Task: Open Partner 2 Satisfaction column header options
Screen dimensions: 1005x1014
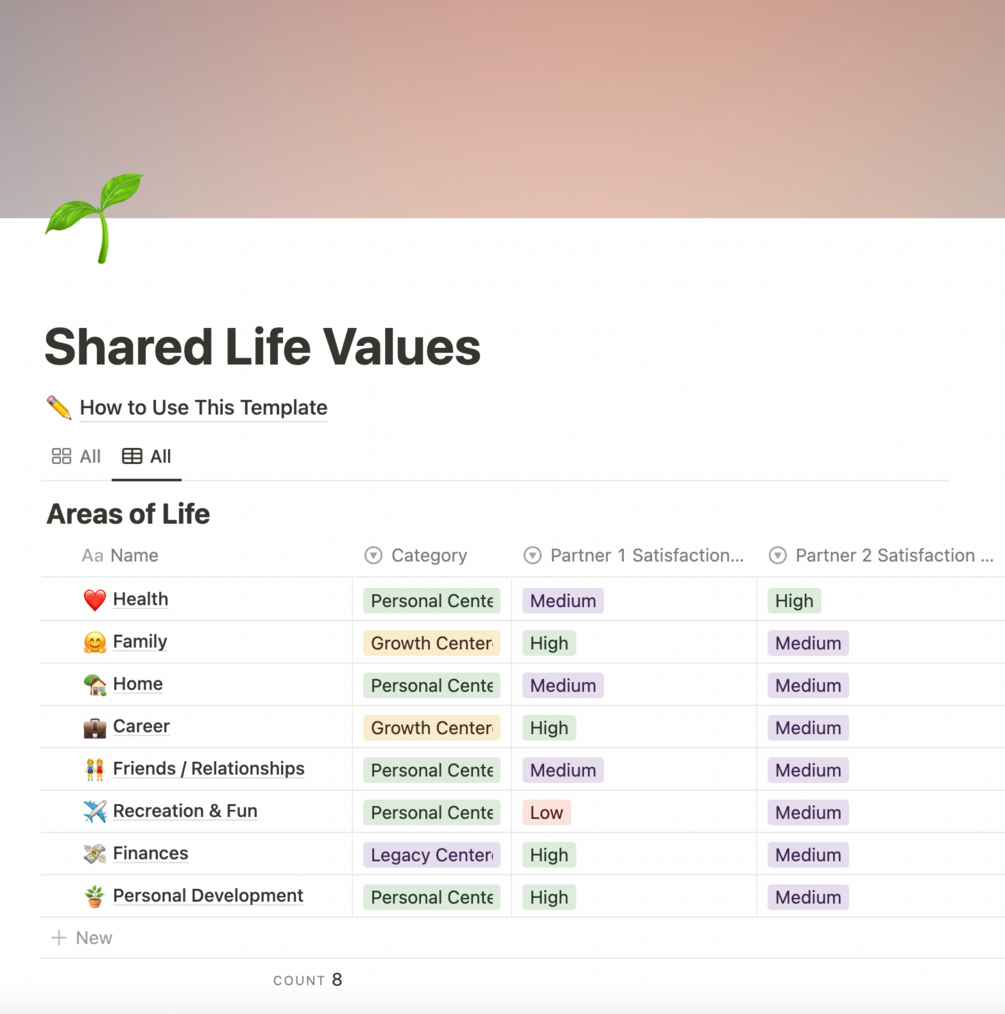Action: coord(893,556)
